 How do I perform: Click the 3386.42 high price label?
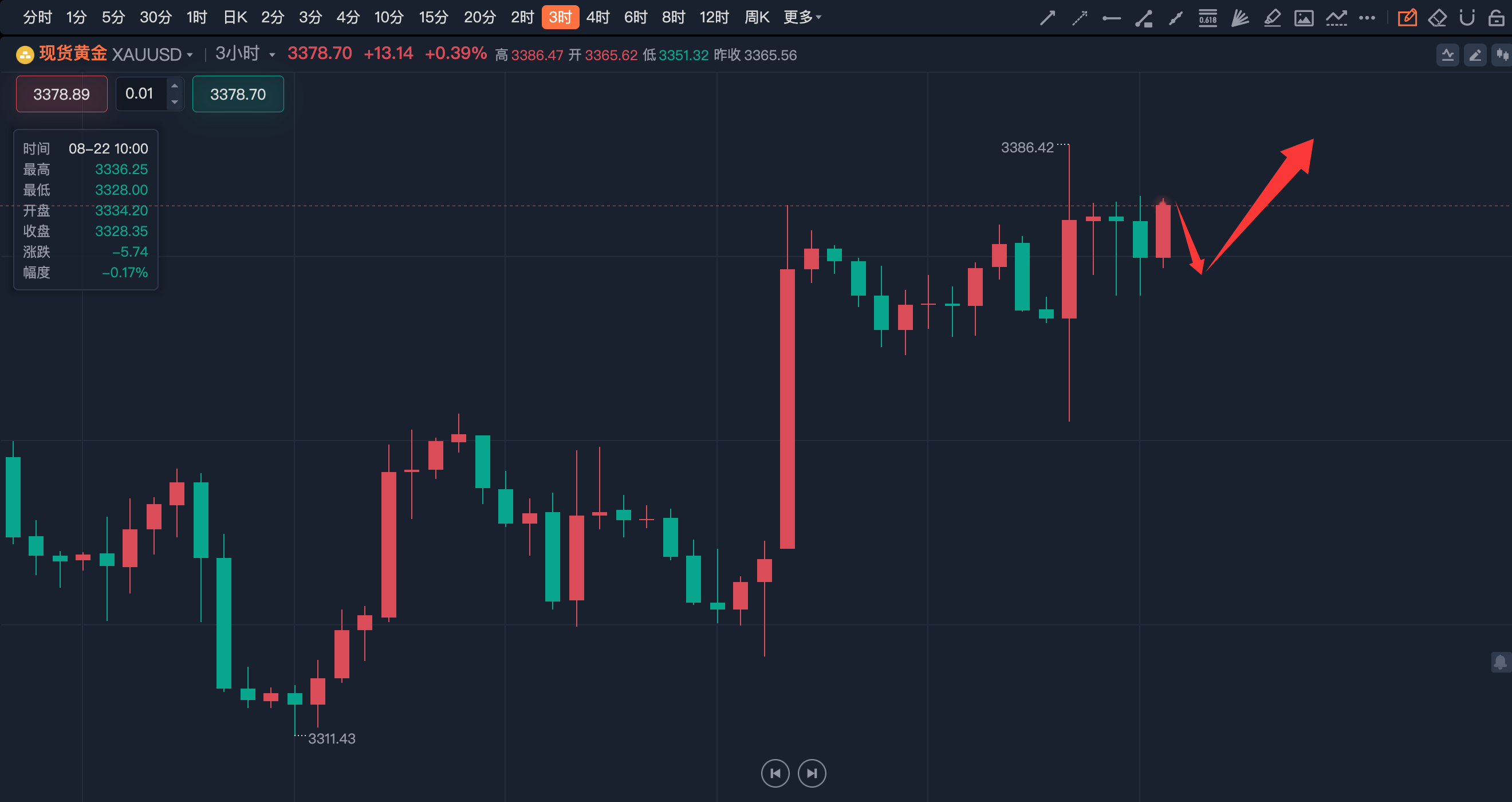coord(1026,147)
